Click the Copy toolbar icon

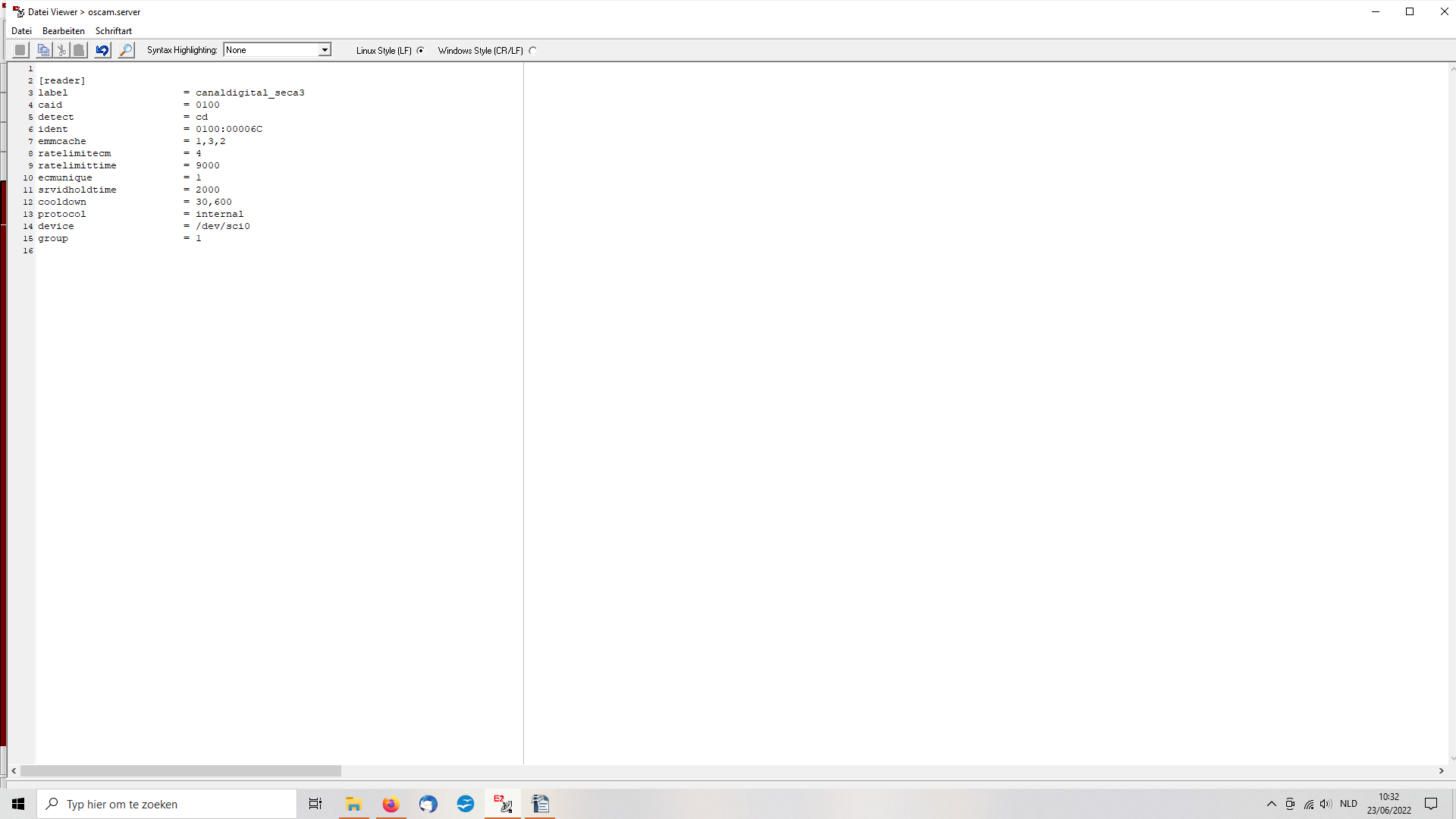click(x=44, y=50)
